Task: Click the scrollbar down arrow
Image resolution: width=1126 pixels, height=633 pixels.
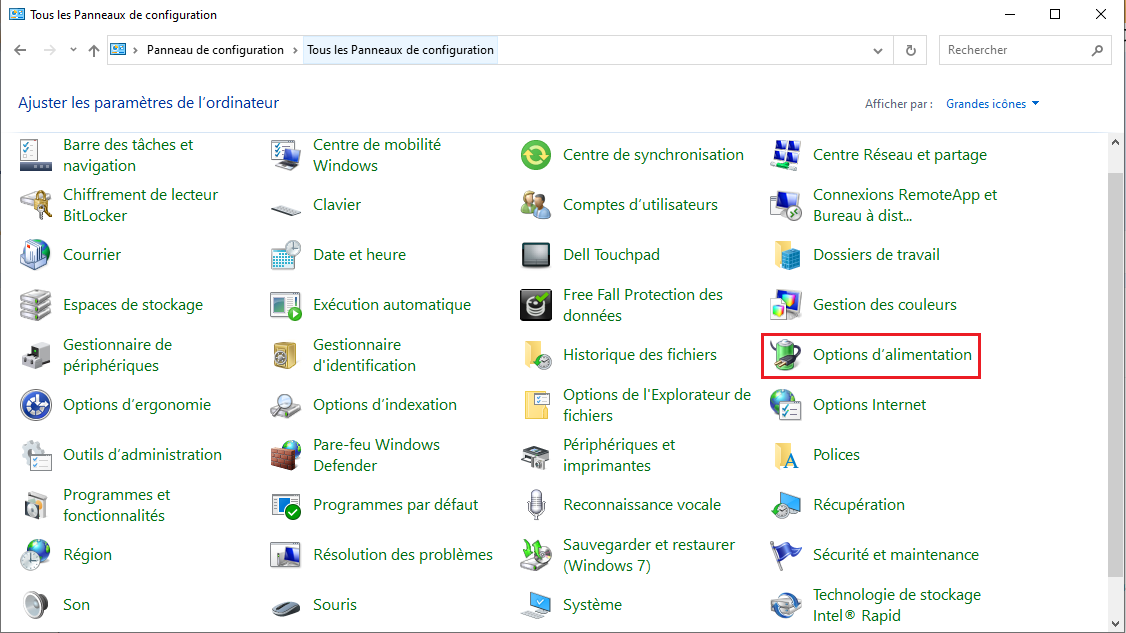Action: 1115,624
